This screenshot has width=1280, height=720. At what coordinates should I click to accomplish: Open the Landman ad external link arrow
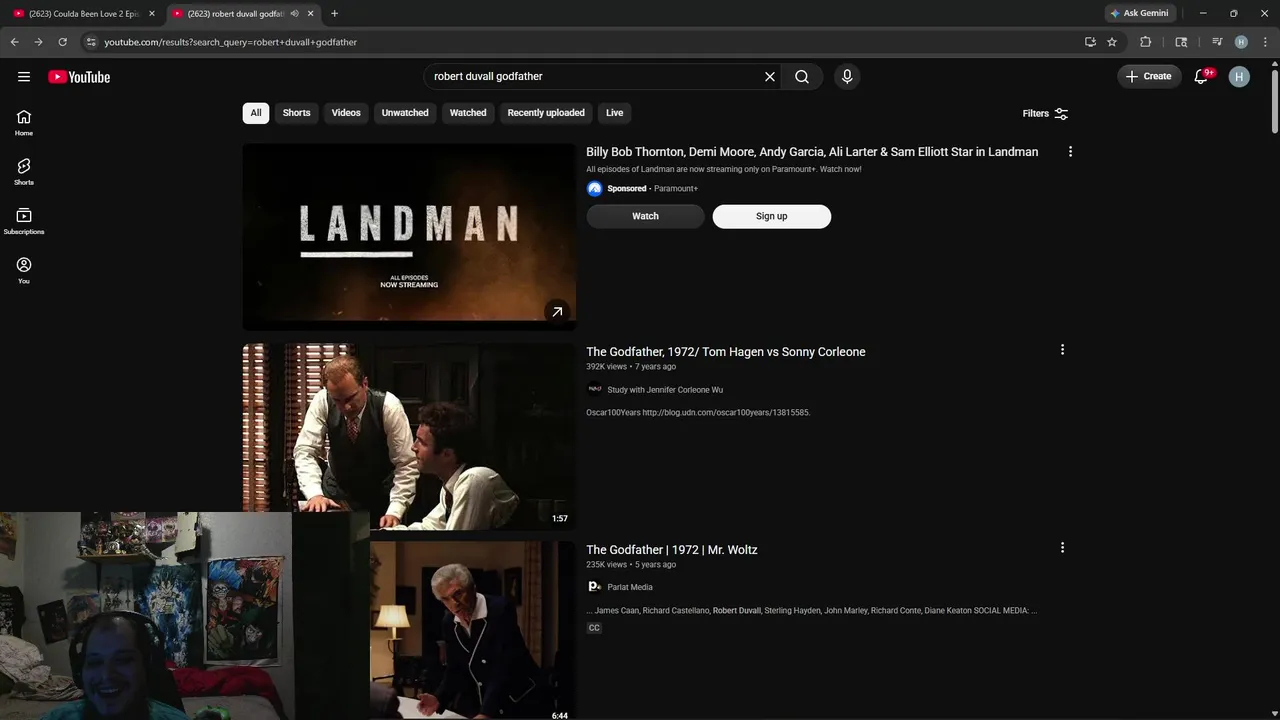pyautogui.click(x=557, y=312)
